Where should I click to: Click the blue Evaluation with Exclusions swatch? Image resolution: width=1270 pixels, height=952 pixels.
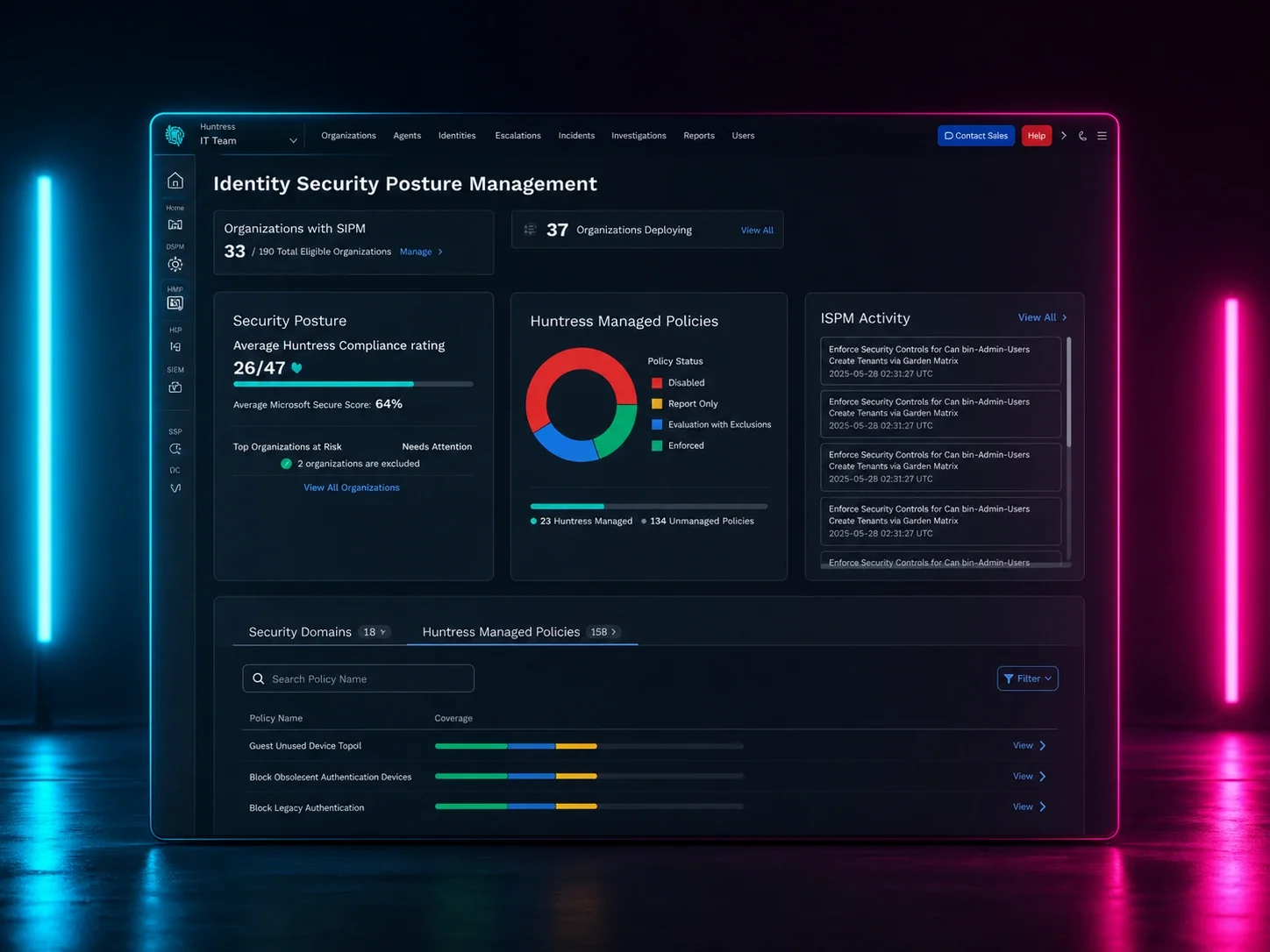point(657,425)
